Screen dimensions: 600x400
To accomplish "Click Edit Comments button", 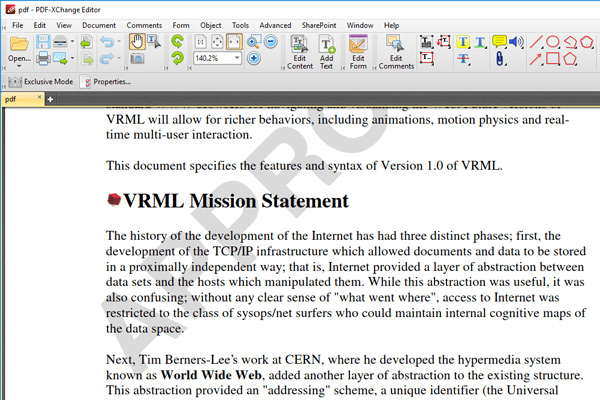I will coord(396,52).
